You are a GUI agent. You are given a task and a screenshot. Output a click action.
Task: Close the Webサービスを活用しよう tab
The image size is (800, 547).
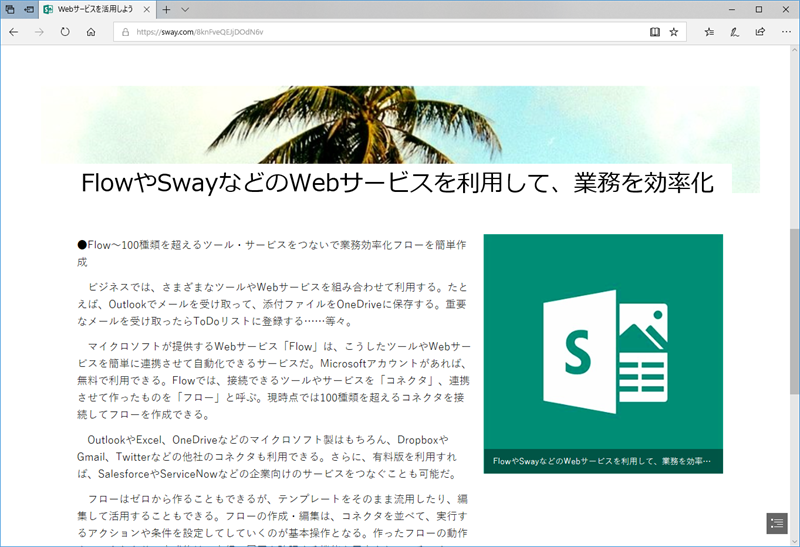146,9
